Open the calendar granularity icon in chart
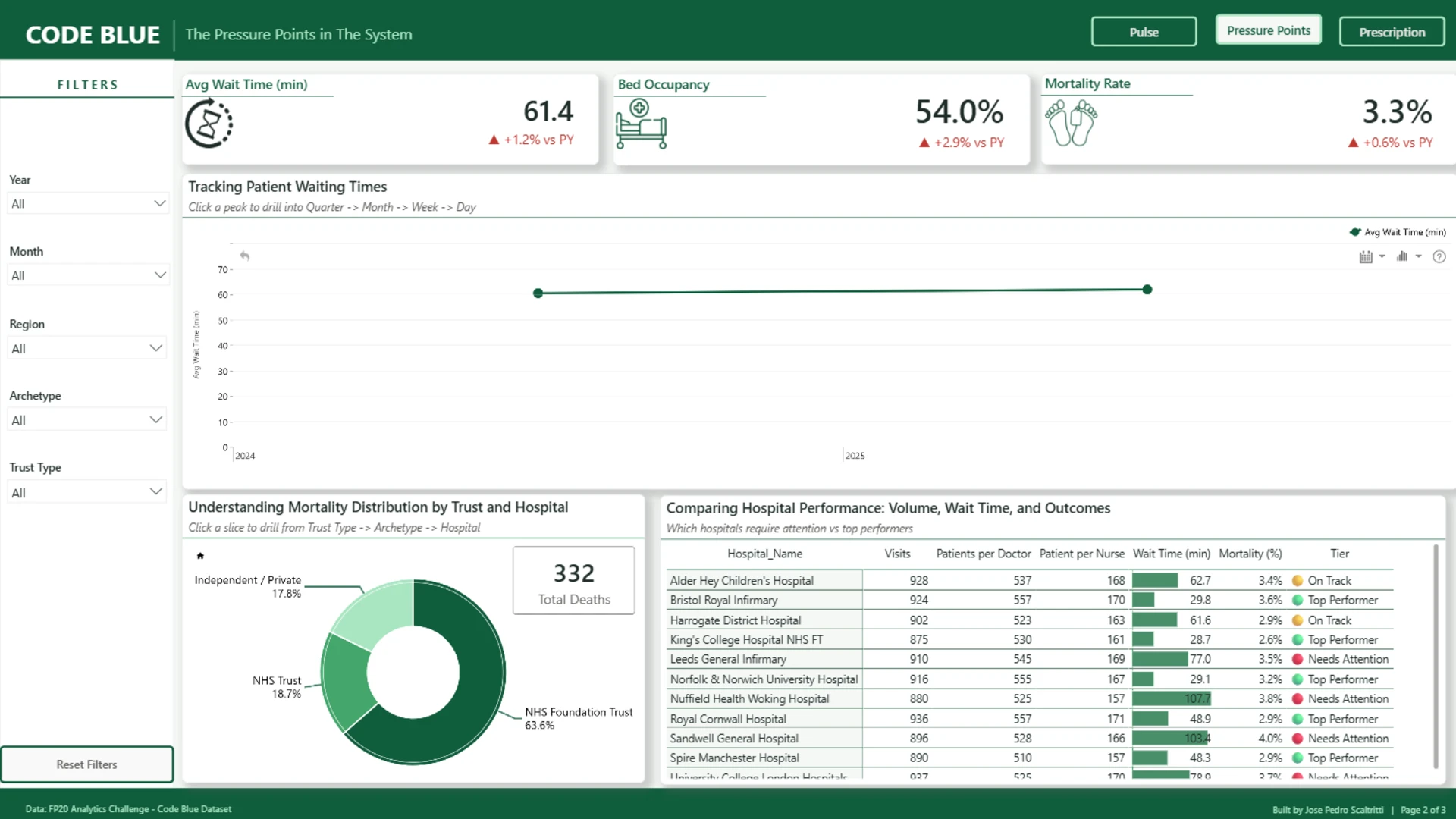 (x=1366, y=256)
